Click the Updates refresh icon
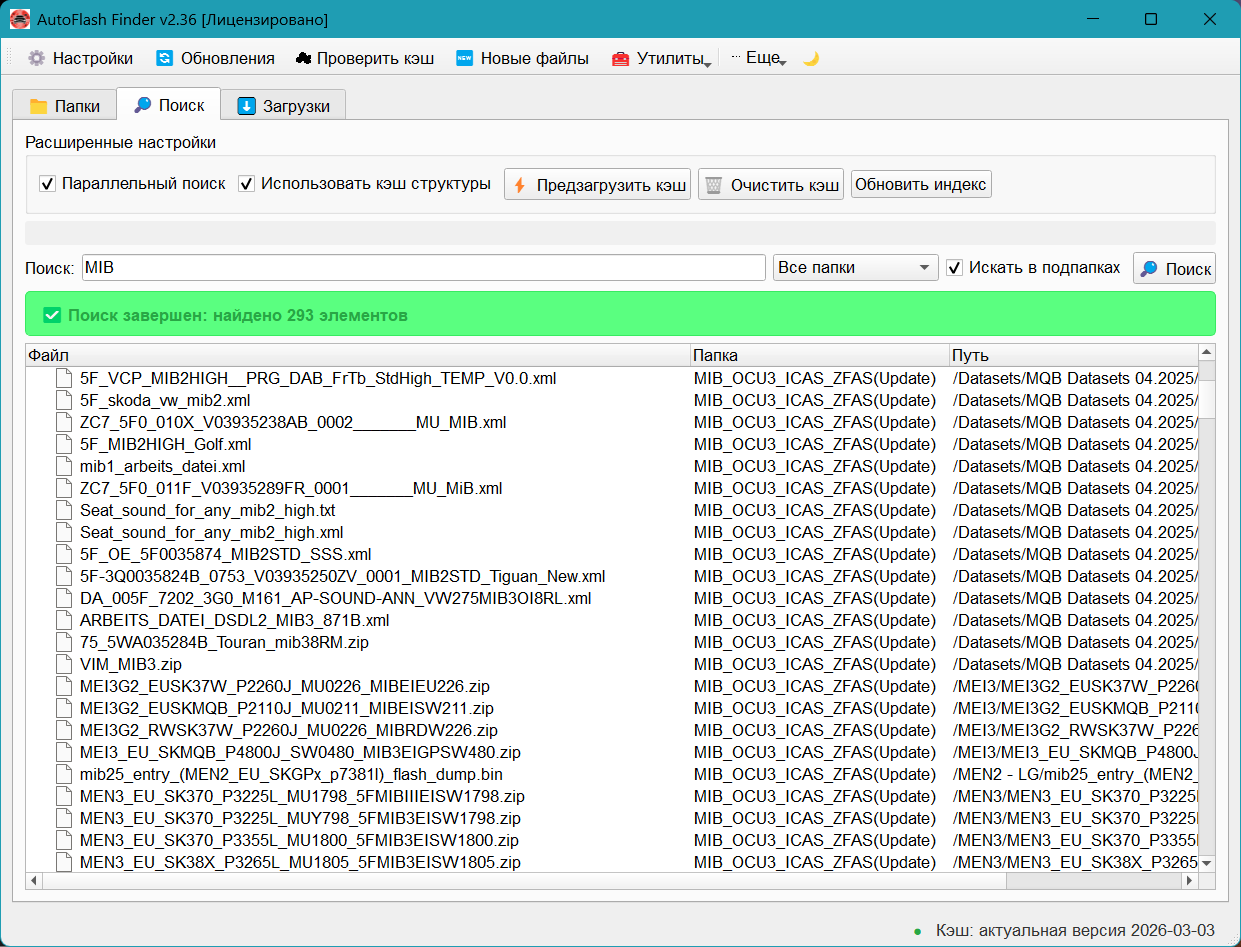The image size is (1241, 947). coord(165,58)
